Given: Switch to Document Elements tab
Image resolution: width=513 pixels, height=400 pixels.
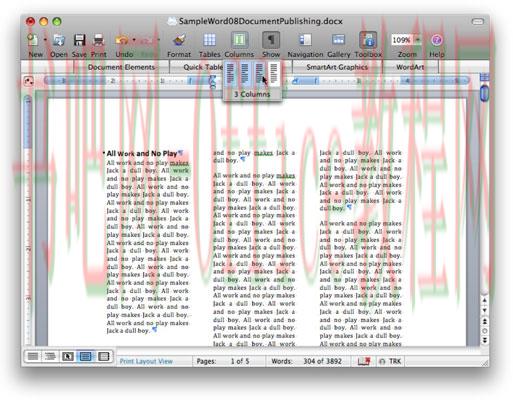Looking at the screenshot, I should [x=121, y=67].
